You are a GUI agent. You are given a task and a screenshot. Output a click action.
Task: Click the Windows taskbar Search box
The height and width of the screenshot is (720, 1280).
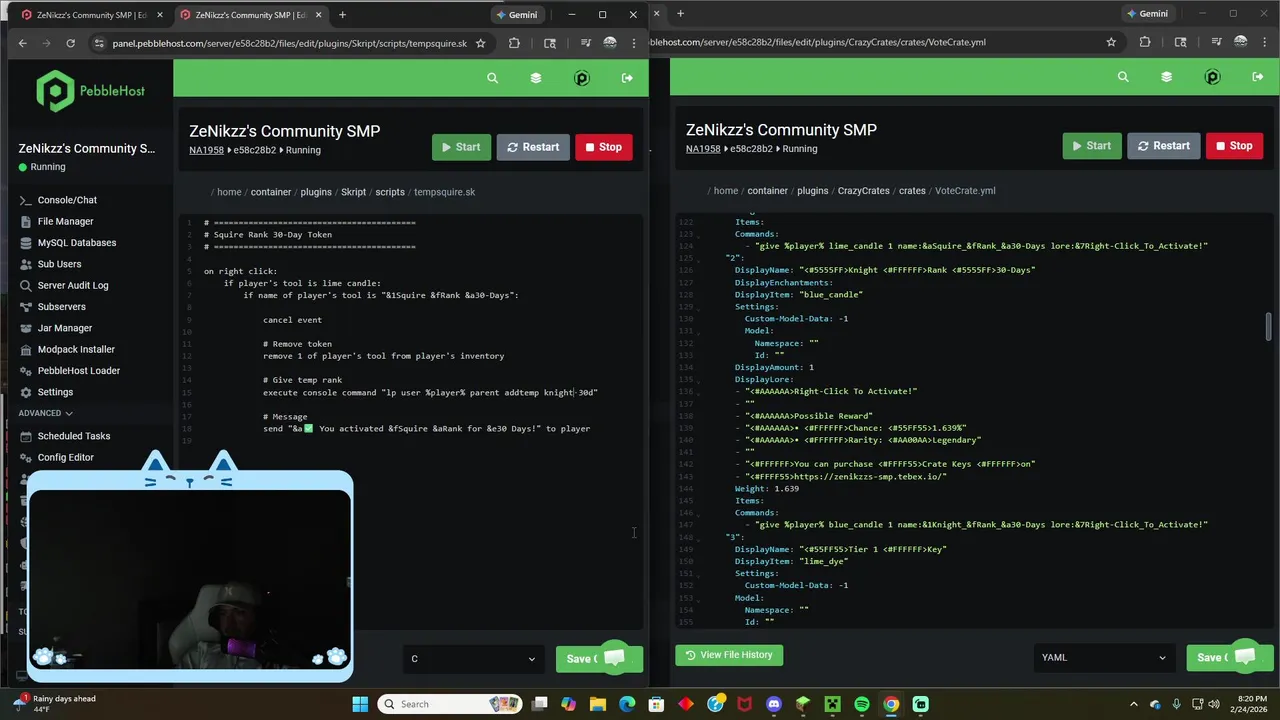click(x=450, y=704)
